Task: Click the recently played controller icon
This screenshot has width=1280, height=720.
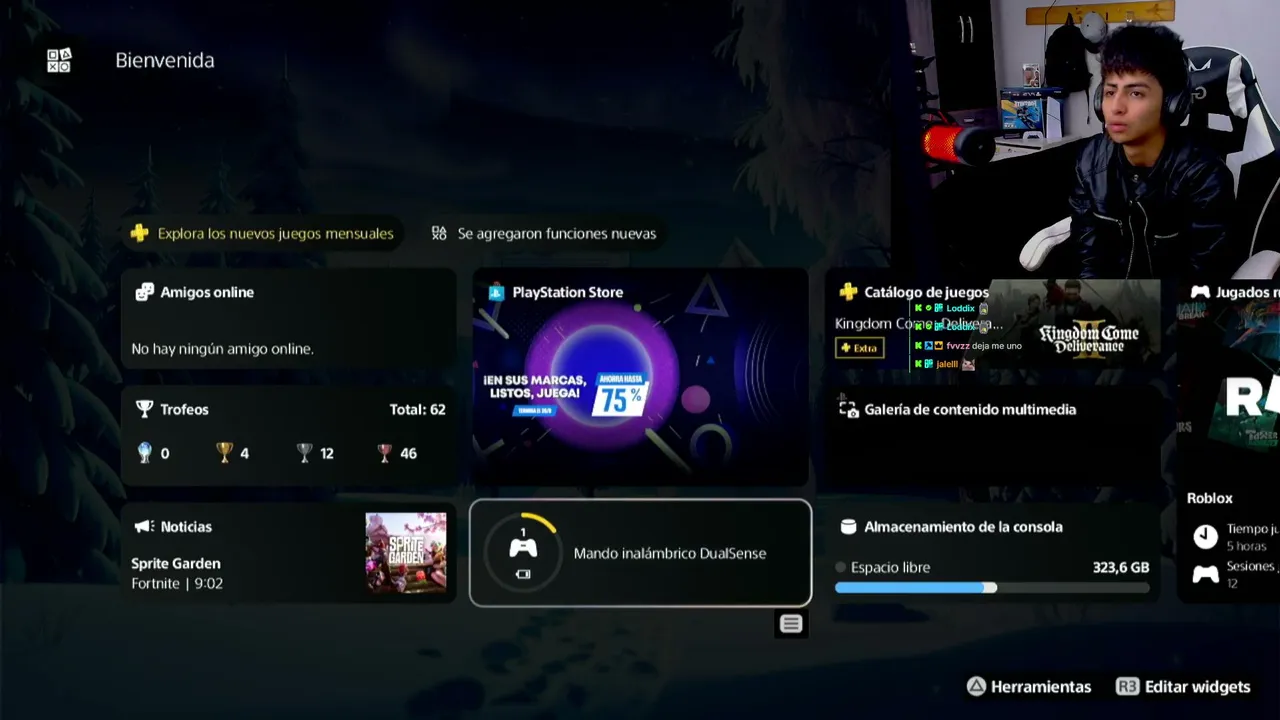Action: click(x=1200, y=292)
